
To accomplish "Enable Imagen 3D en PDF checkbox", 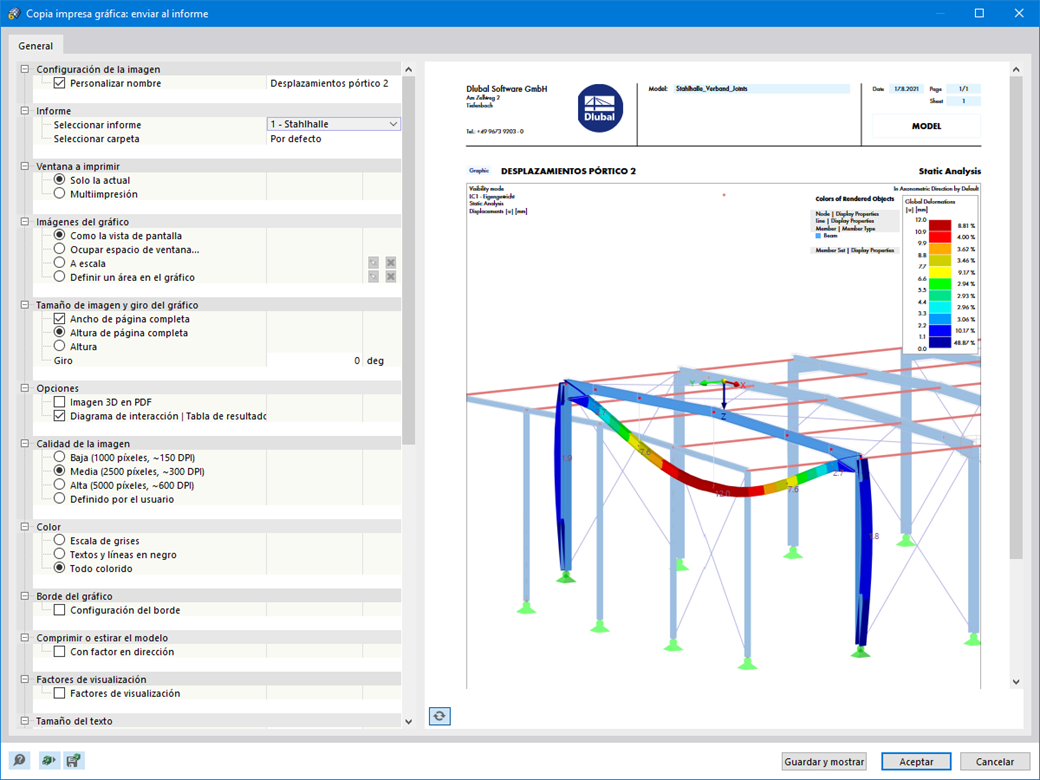I will pyautogui.click(x=60, y=402).
